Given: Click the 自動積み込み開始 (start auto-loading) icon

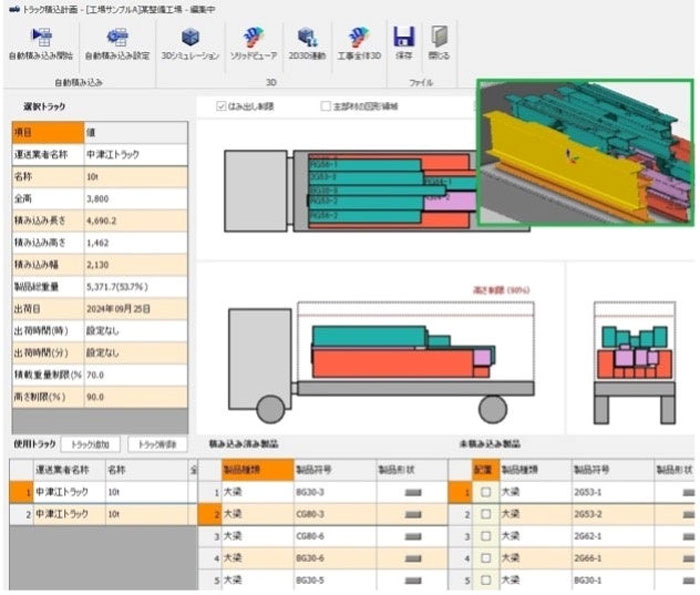Looking at the screenshot, I should pyautogui.click(x=41, y=38).
